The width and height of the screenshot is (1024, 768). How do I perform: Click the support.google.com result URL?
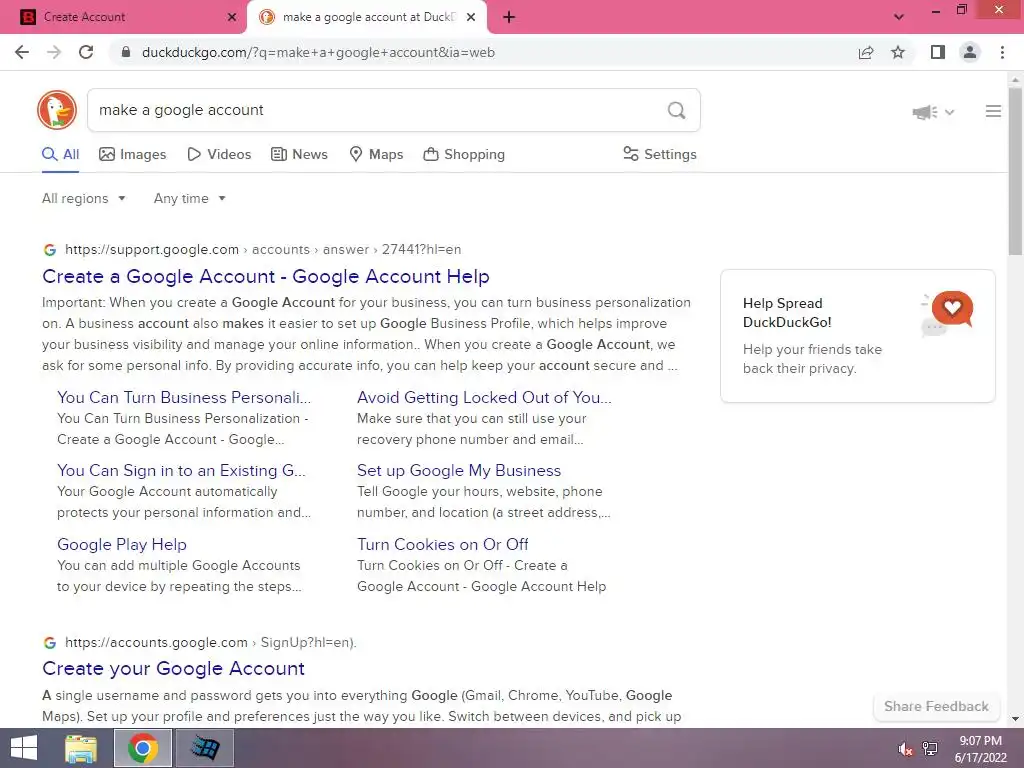coord(263,249)
